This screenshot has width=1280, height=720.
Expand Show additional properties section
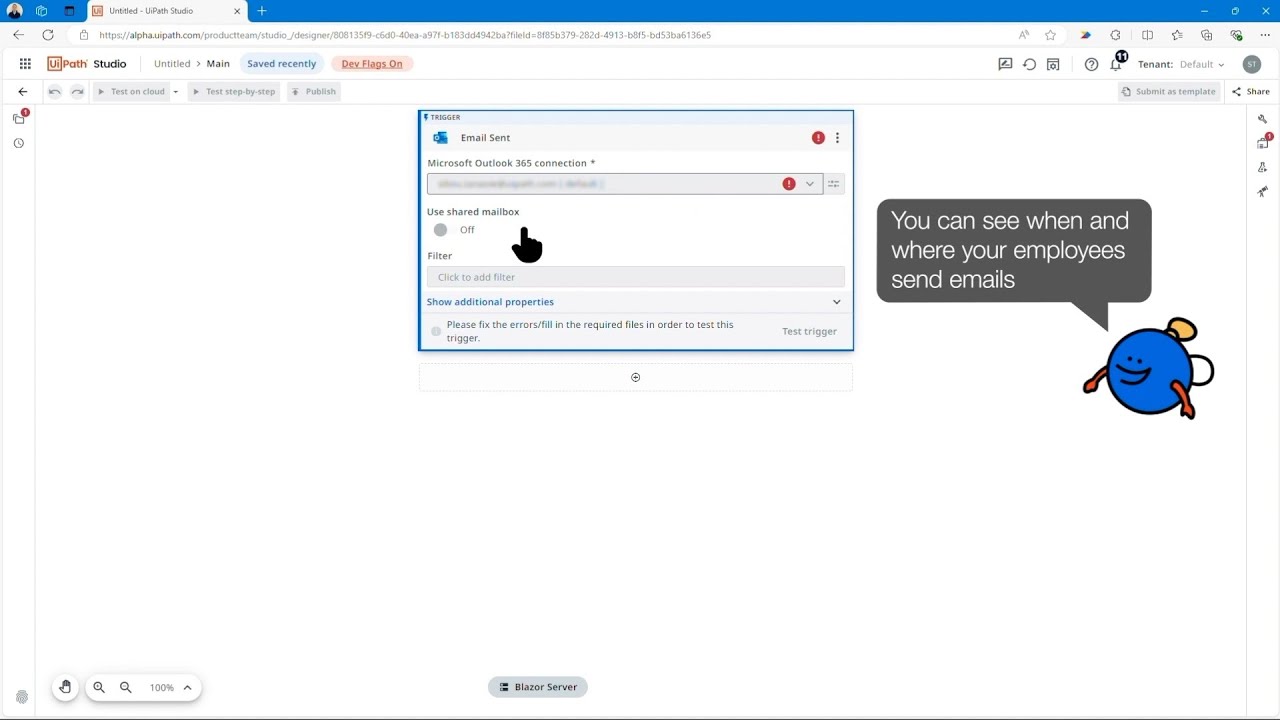tap(635, 302)
